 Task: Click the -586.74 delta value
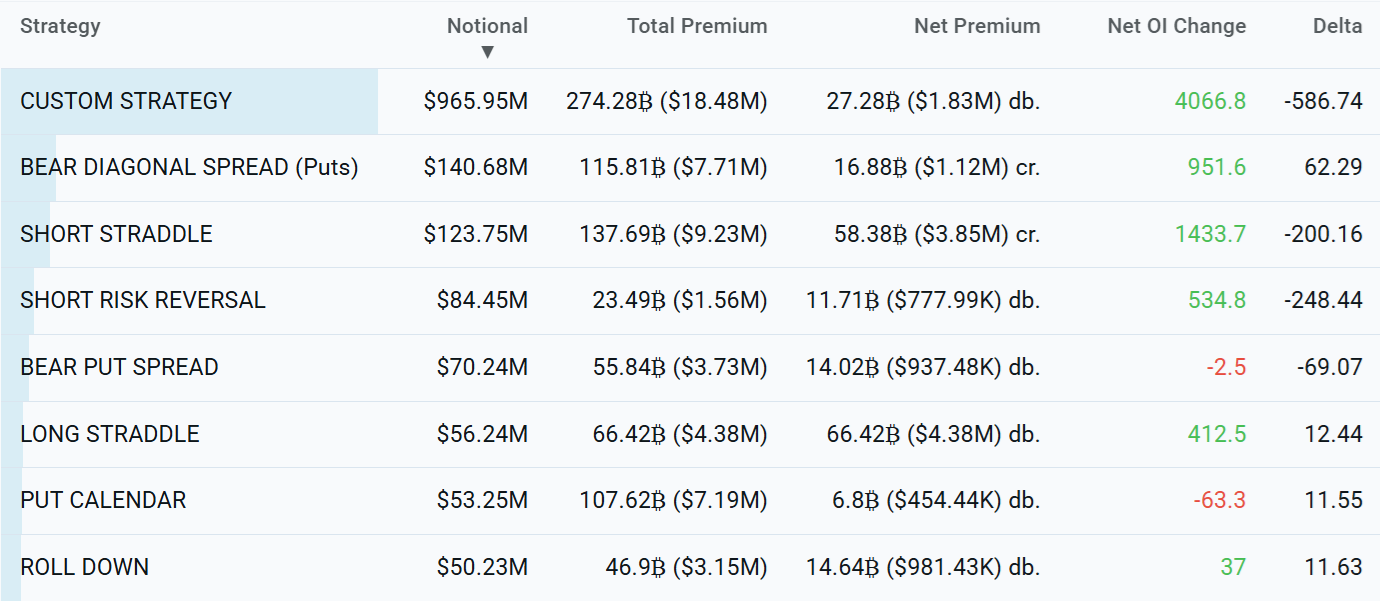1330,100
